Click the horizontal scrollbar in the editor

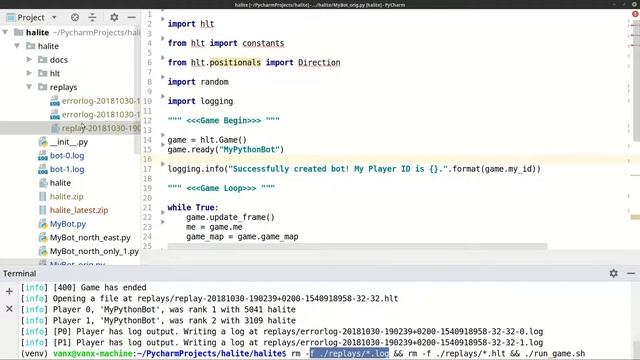(x=357, y=247)
